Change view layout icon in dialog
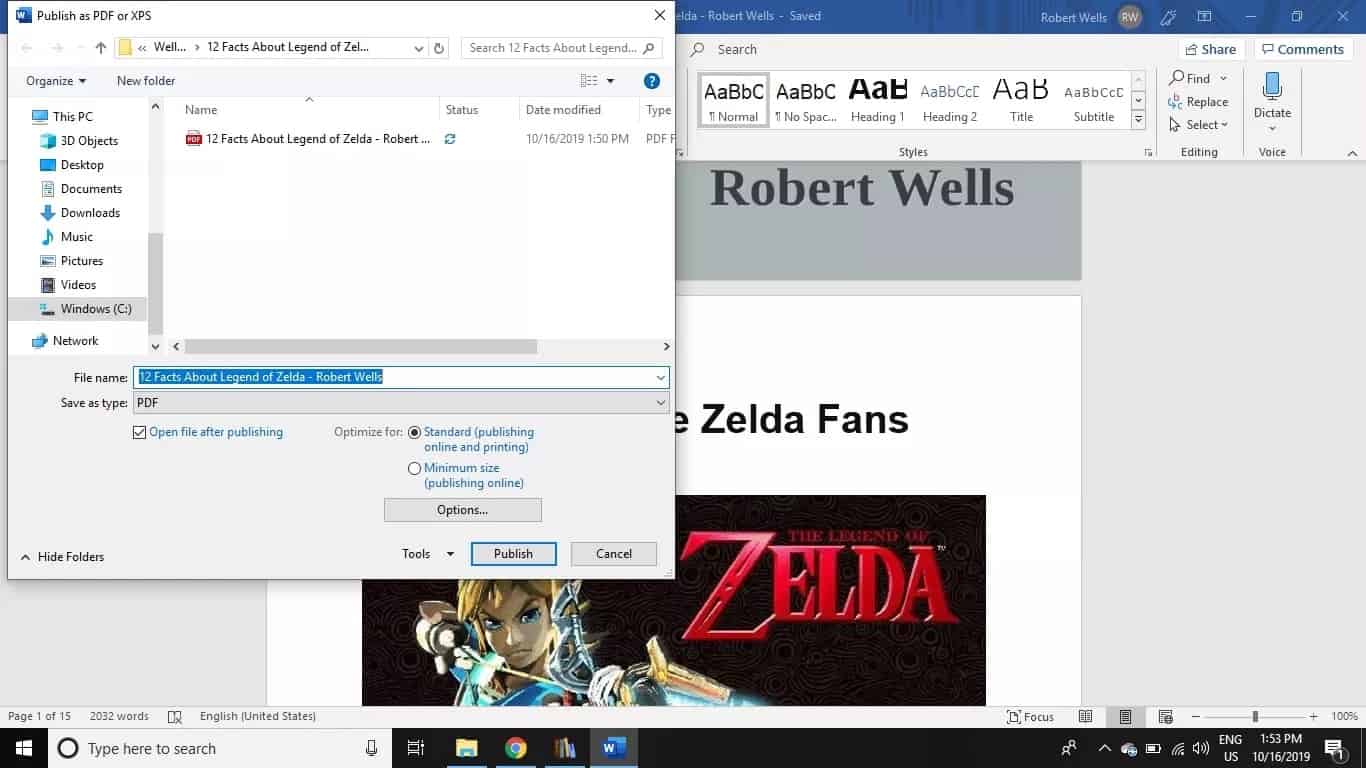The width and height of the screenshot is (1366, 768). point(589,81)
